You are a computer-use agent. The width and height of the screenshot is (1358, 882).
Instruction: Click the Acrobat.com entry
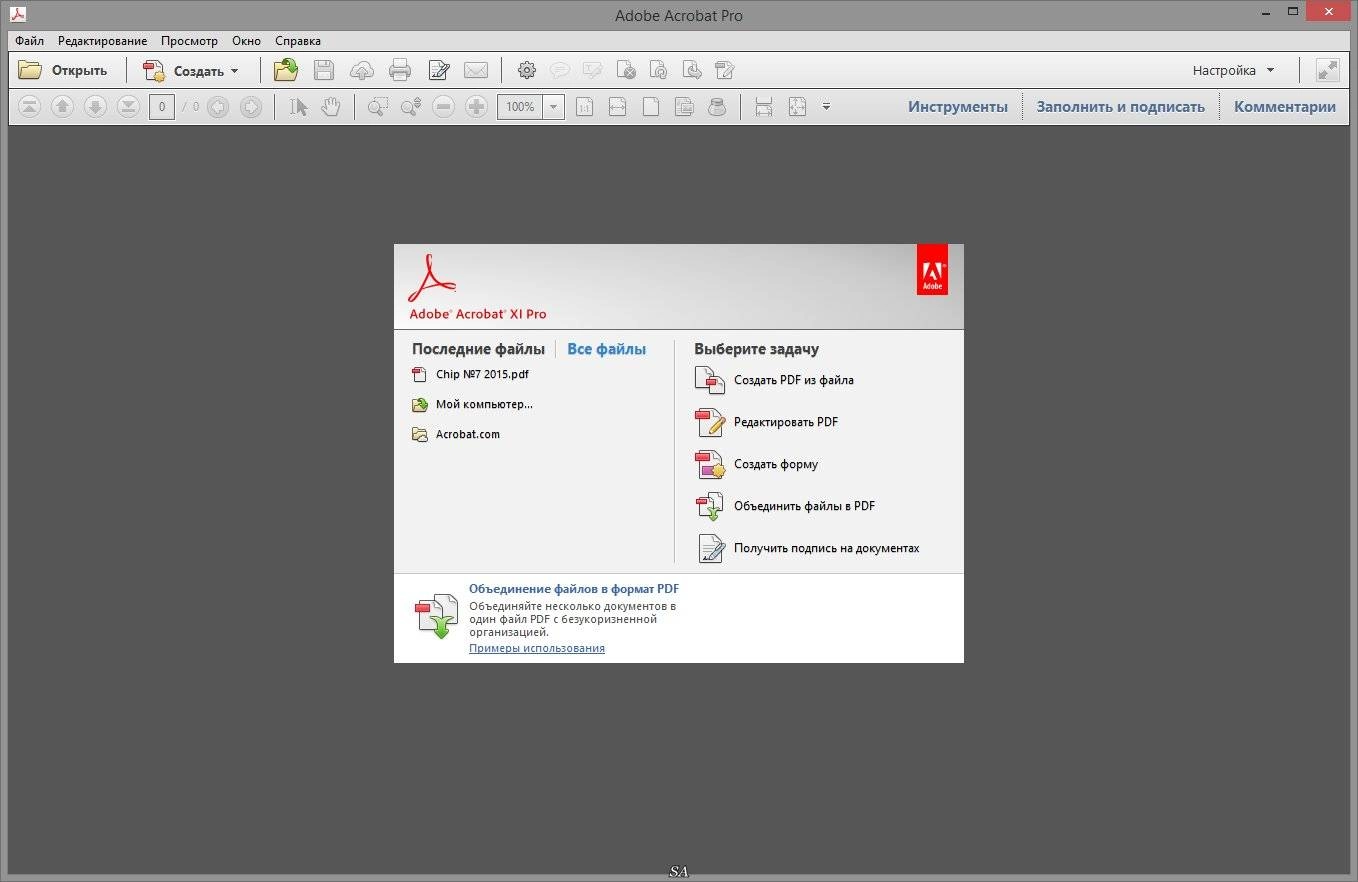456,435
